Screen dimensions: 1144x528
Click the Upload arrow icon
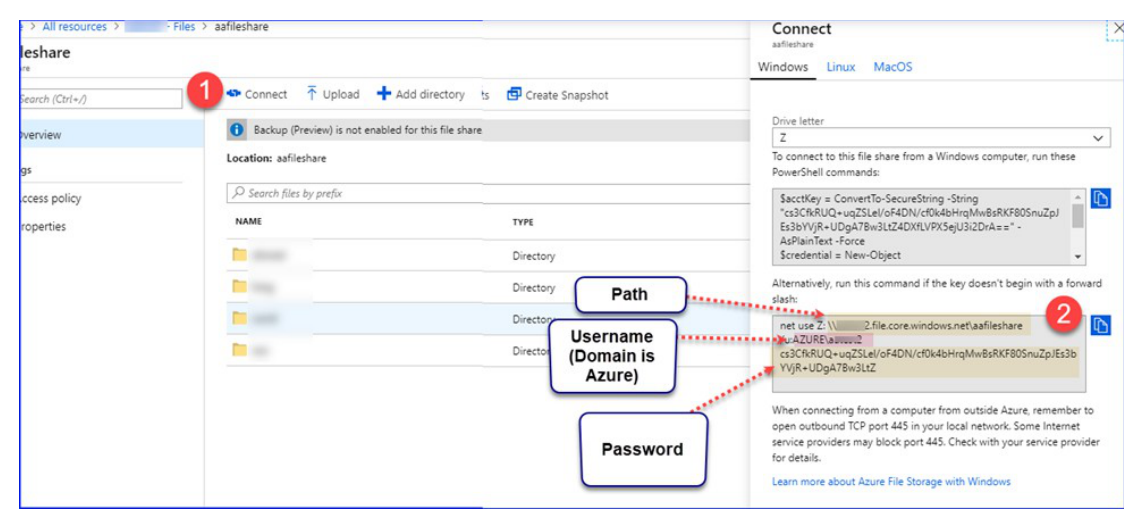[312, 94]
